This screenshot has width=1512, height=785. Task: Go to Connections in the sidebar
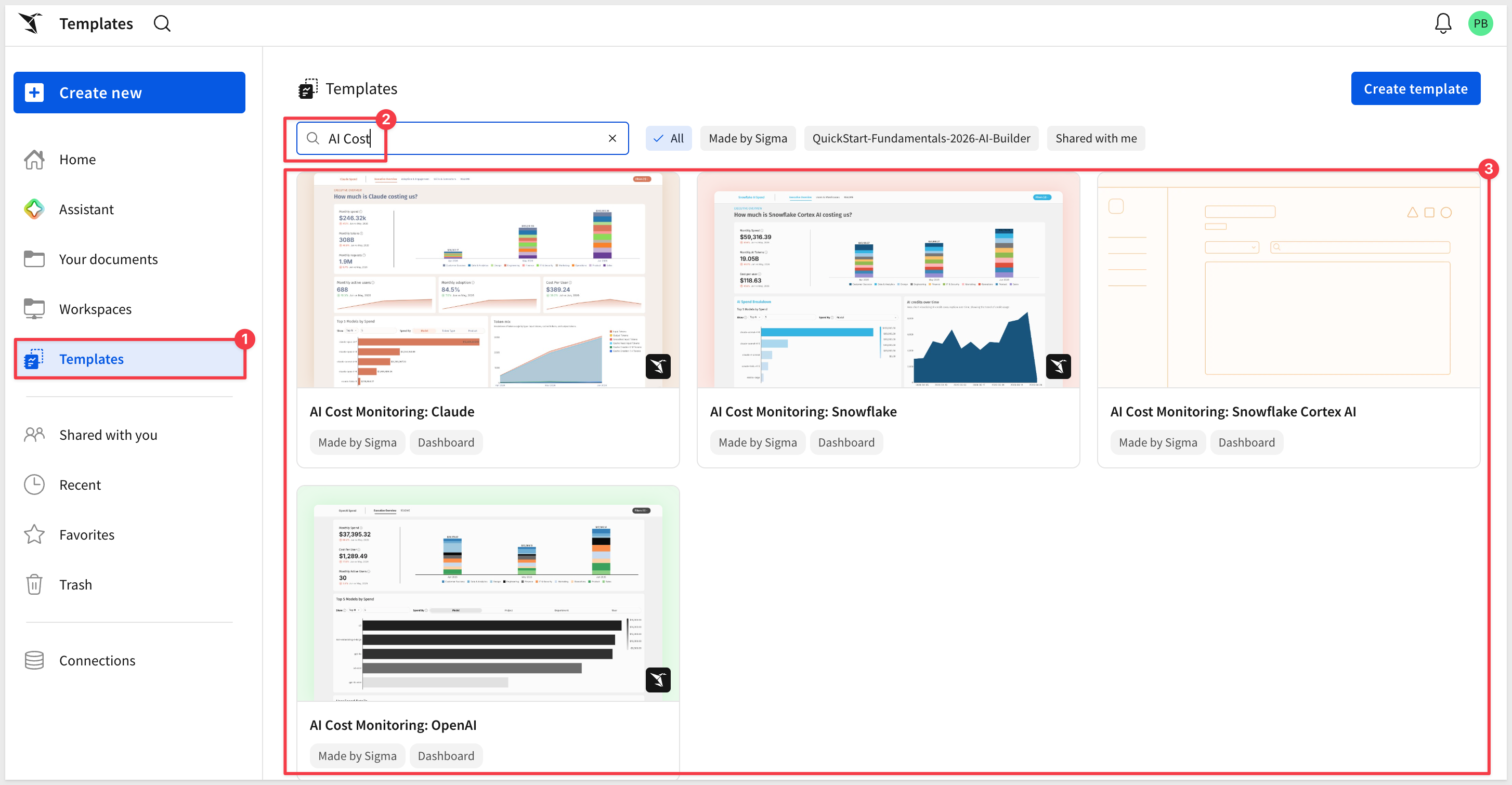pyautogui.click(x=129, y=661)
